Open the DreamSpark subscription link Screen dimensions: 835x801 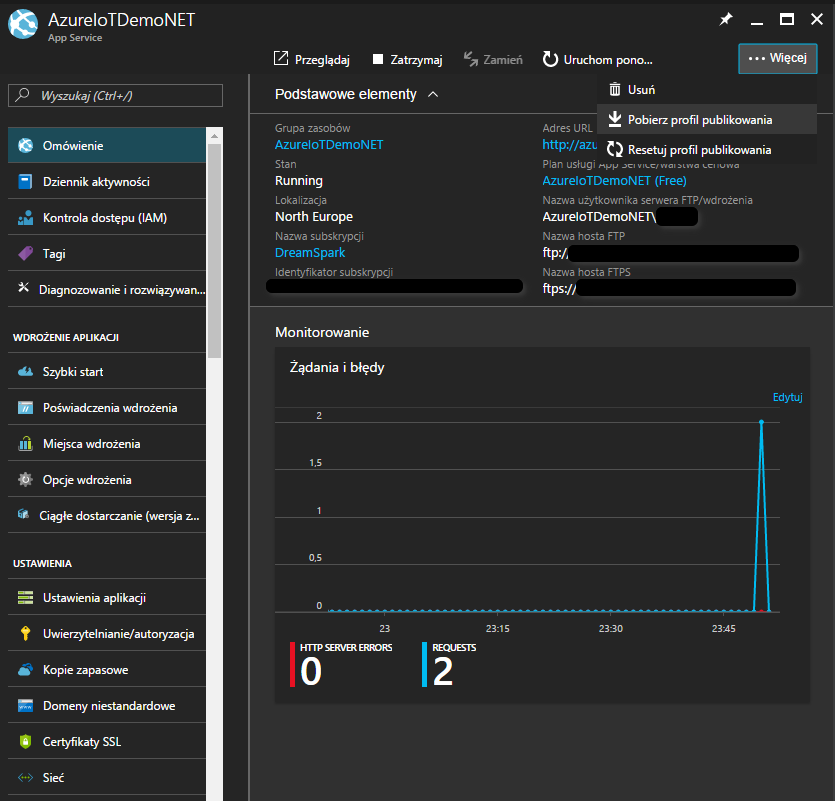310,252
